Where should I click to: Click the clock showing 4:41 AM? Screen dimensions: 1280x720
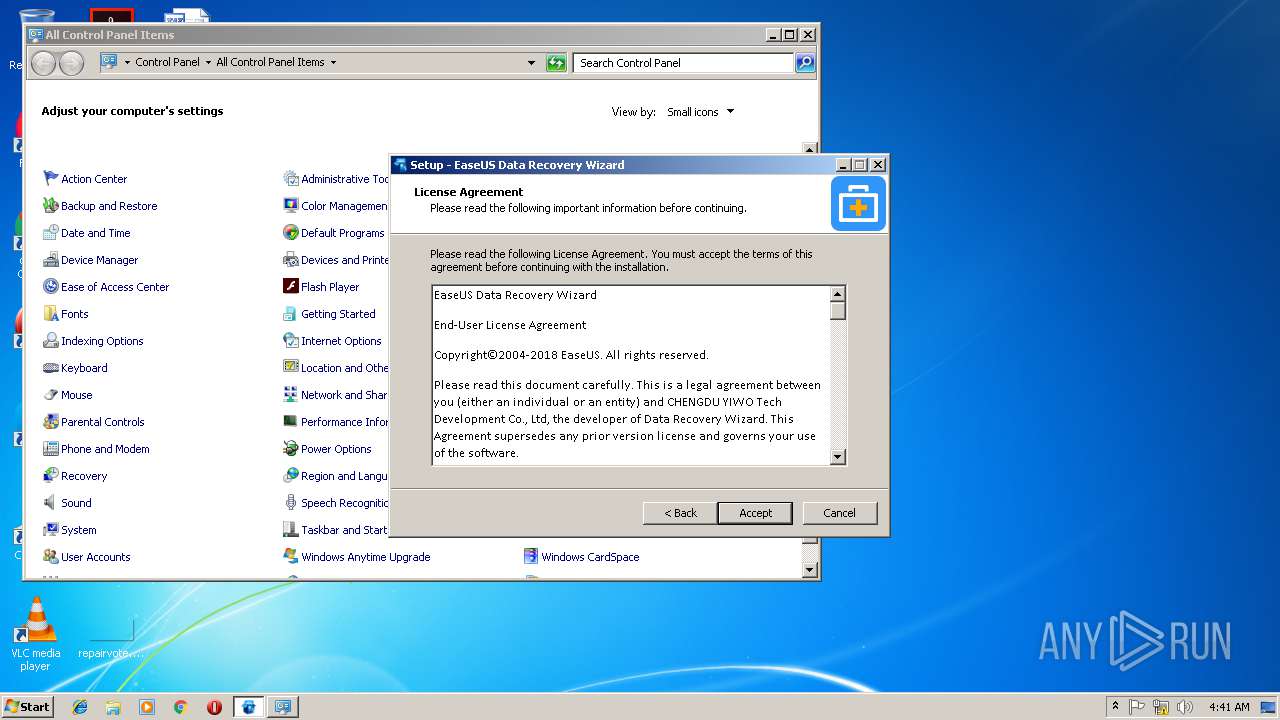(1229, 707)
